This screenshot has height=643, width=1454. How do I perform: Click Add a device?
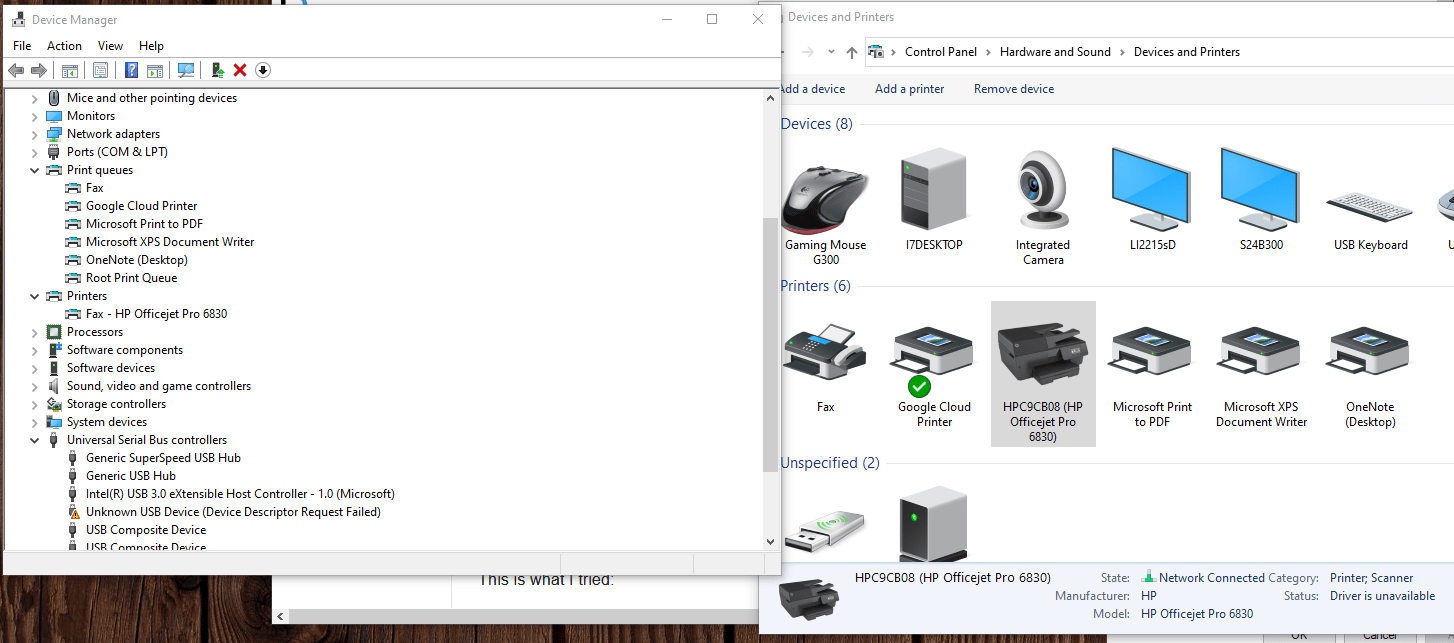pos(812,89)
